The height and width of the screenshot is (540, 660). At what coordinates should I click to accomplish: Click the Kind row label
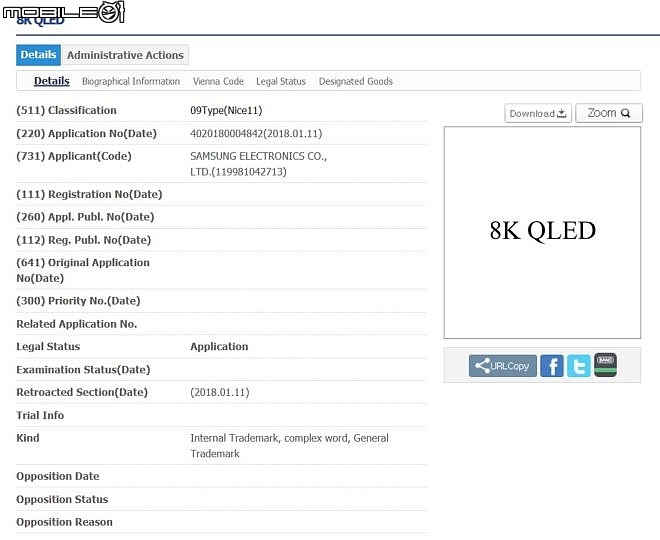(28, 438)
